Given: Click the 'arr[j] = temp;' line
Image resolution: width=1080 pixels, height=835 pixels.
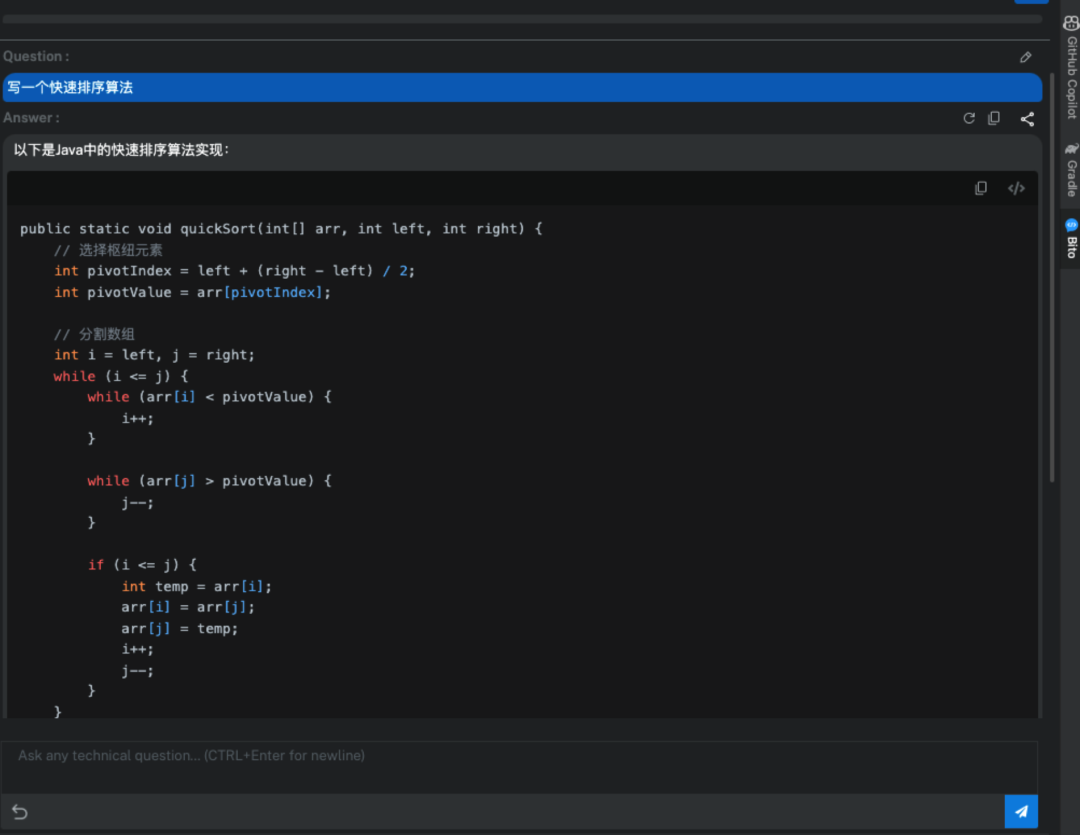Looking at the screenshot, I should 180,628.
